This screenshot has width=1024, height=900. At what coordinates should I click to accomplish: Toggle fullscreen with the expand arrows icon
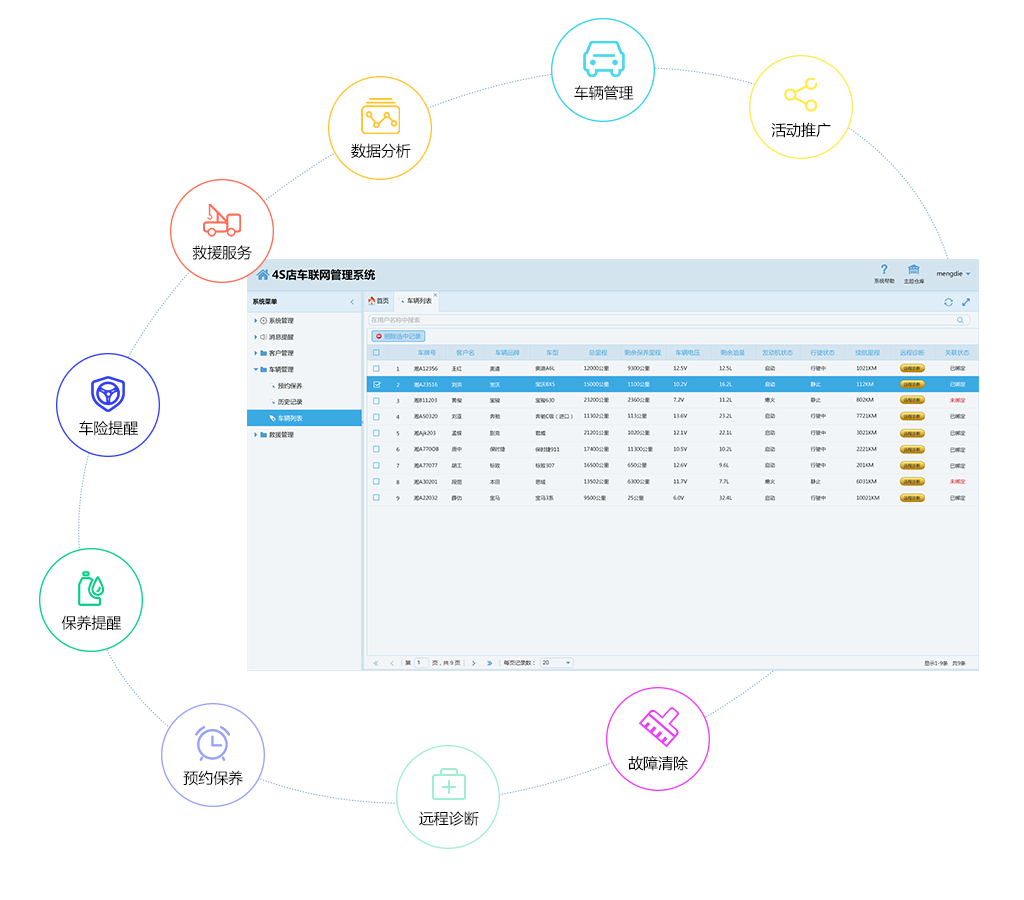click(x=966, y=302)
